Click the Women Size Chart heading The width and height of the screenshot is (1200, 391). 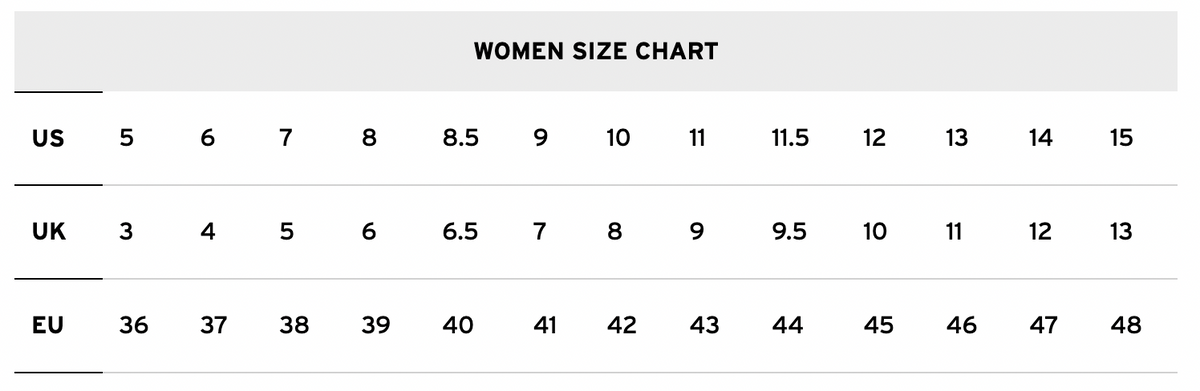(x=596, y=52)
